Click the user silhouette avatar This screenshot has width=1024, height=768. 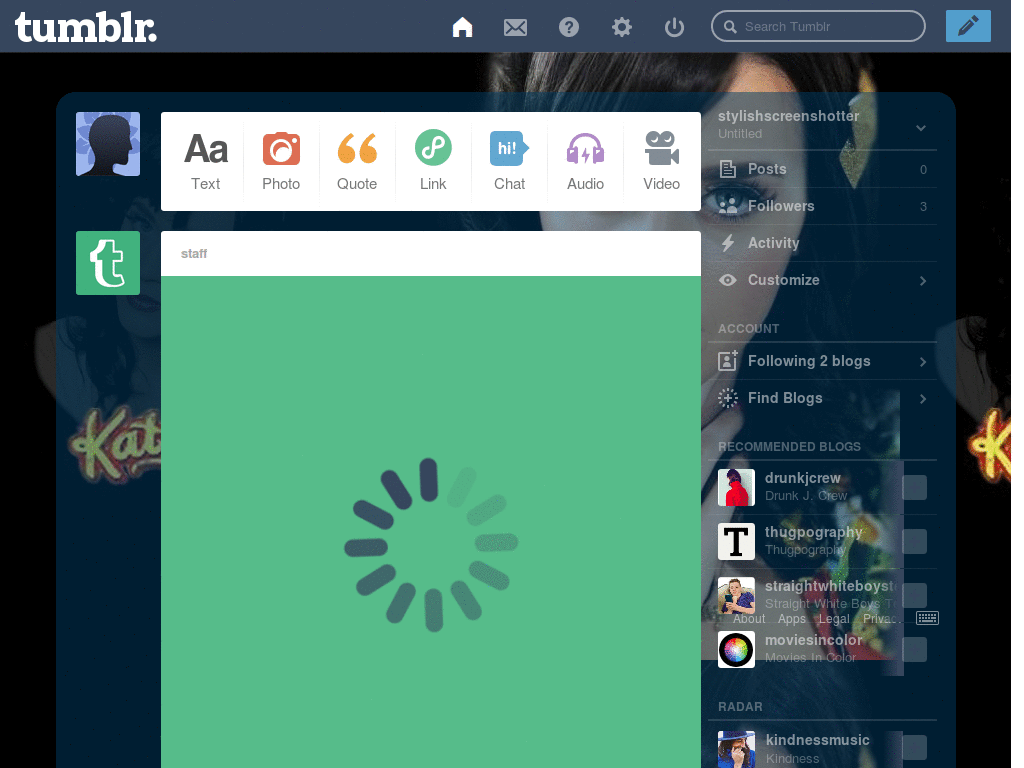coord(108,144)
